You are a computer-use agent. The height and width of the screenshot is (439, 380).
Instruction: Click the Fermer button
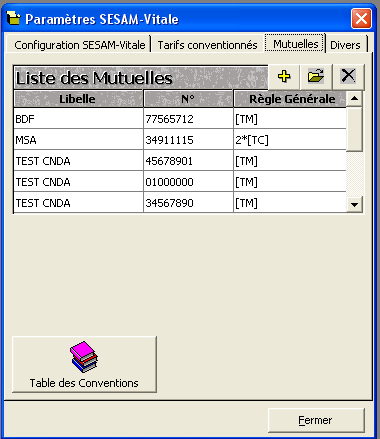tap(316, 420)
